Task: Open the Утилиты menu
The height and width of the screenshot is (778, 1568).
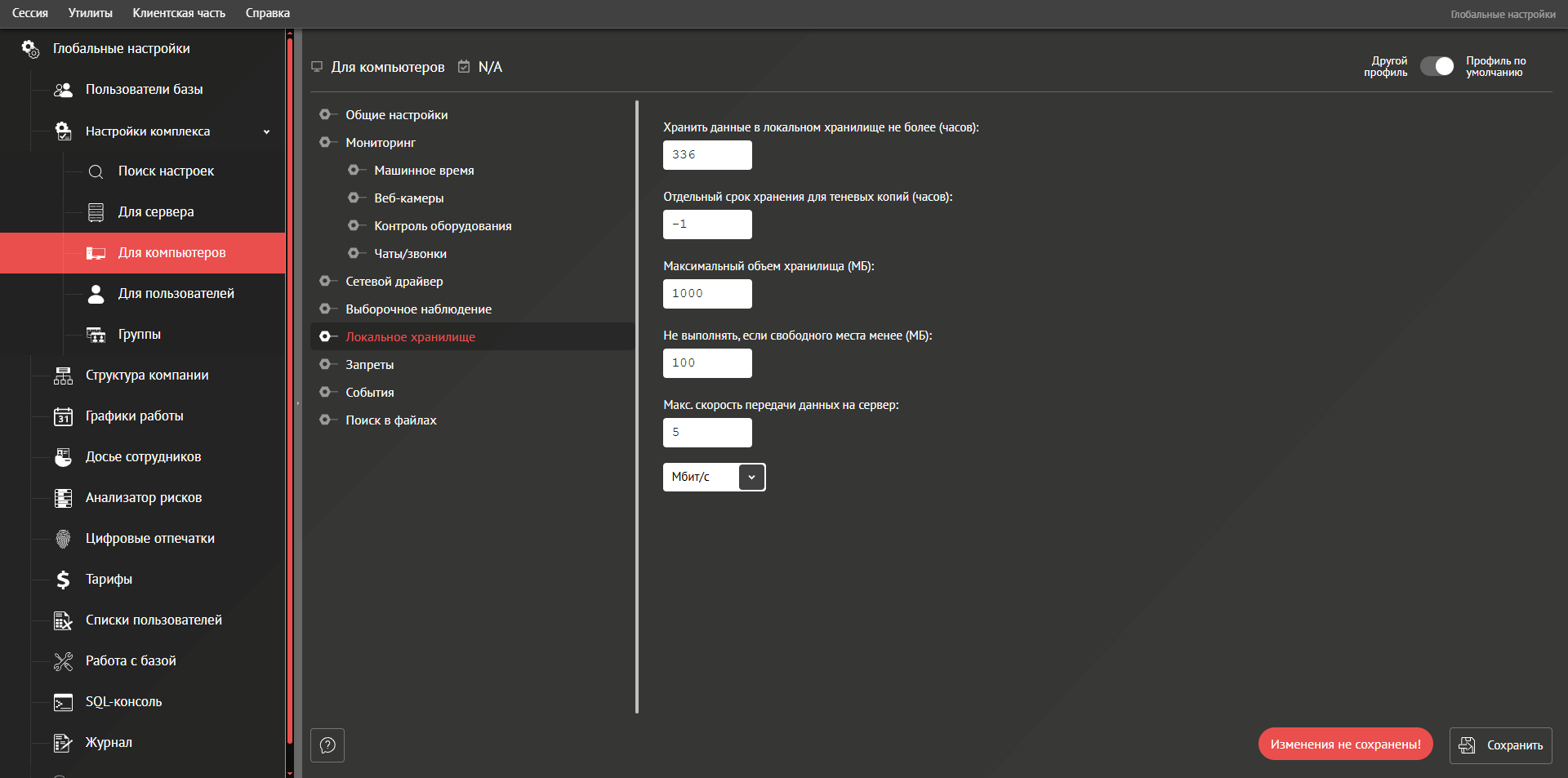Action: coord(90,13)
